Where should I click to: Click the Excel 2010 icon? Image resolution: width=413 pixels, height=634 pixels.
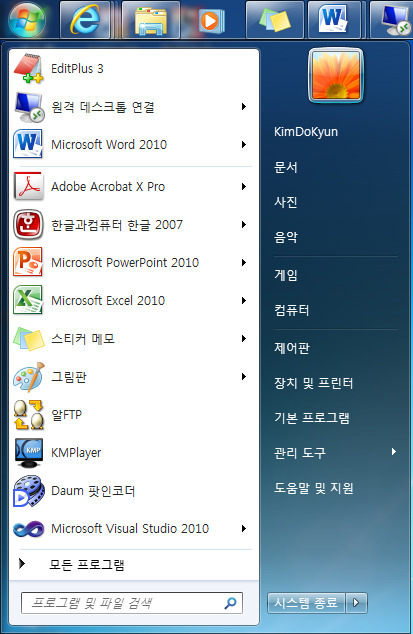[x=28, y=300]
